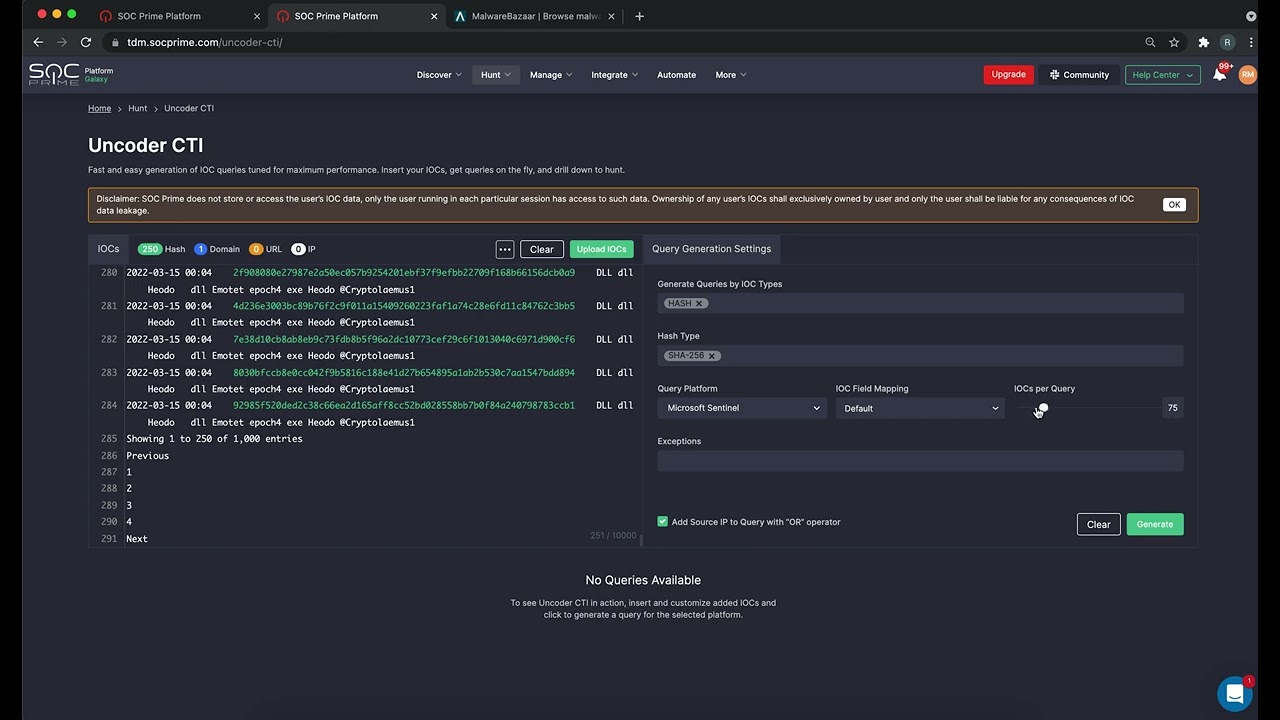Clear the IOCs input area
This screenshot has width=1280, height=720.
click(541, 249)
